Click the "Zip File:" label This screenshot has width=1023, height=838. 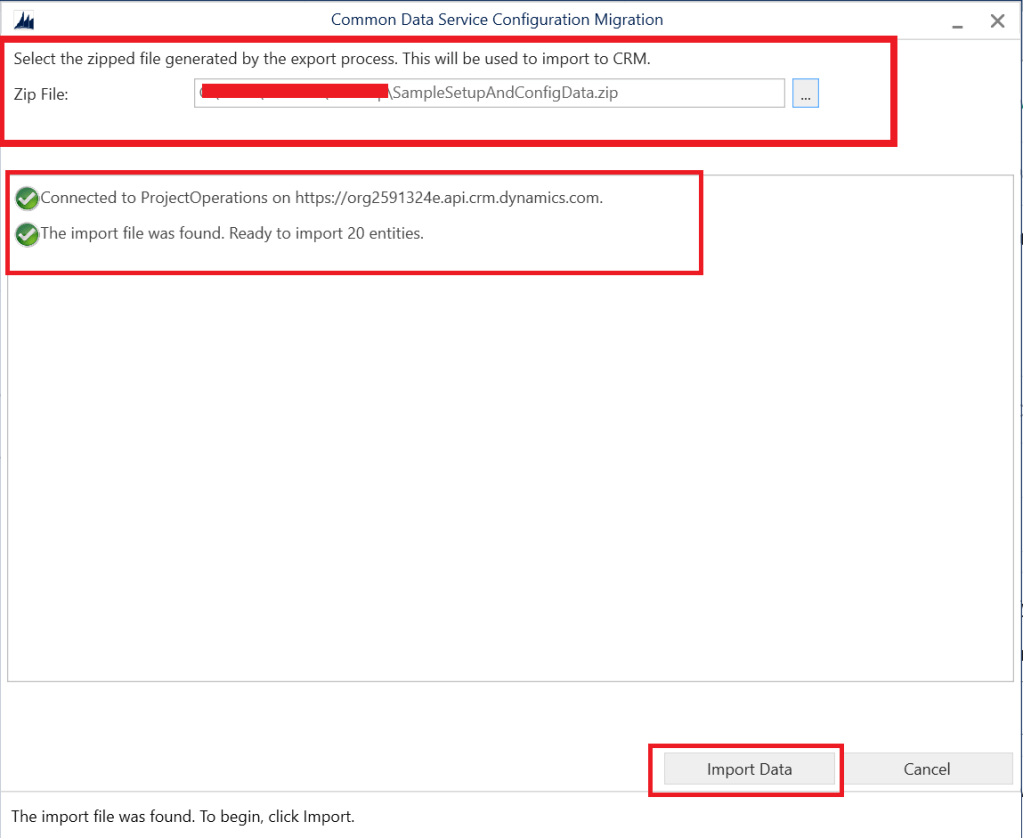pos(41,95)
